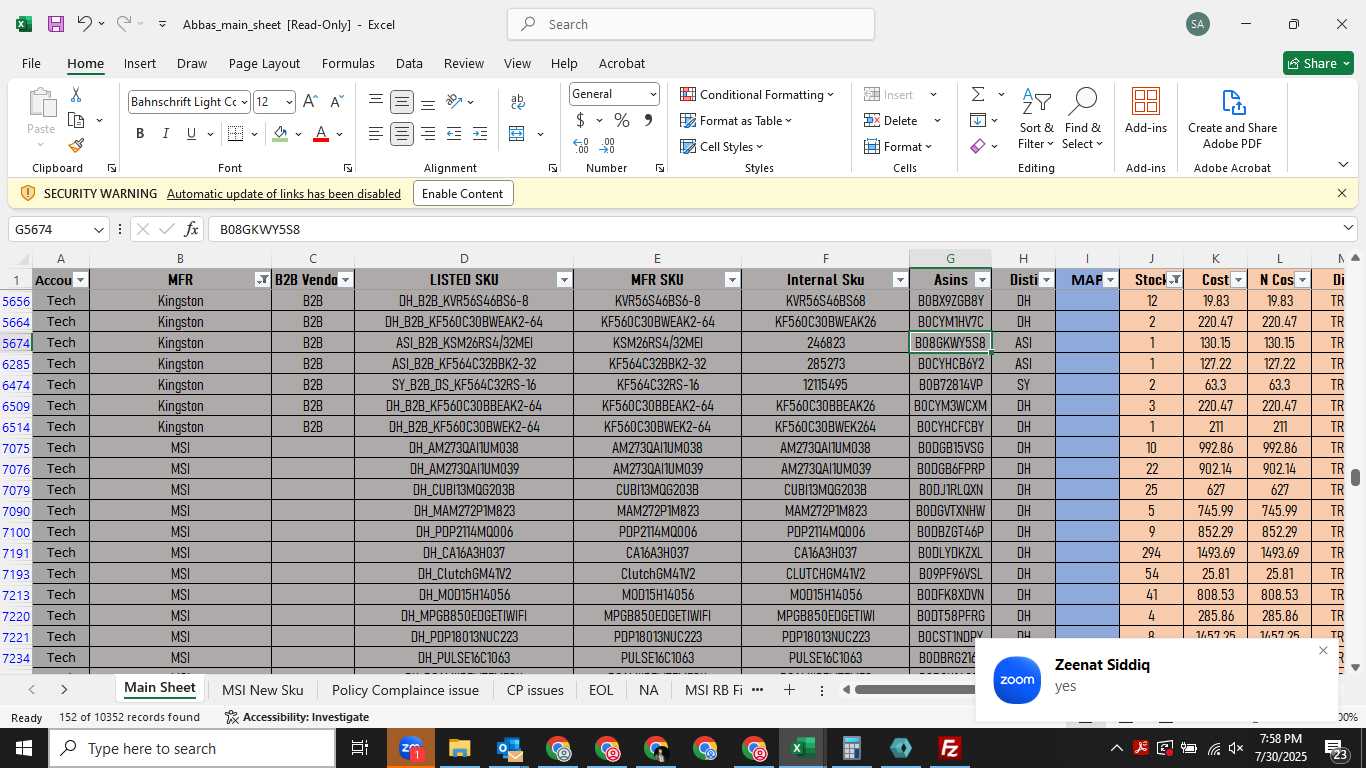Click the Insert Function fx icon
The width and height of the screenshot is (1366, 768).
192,229
